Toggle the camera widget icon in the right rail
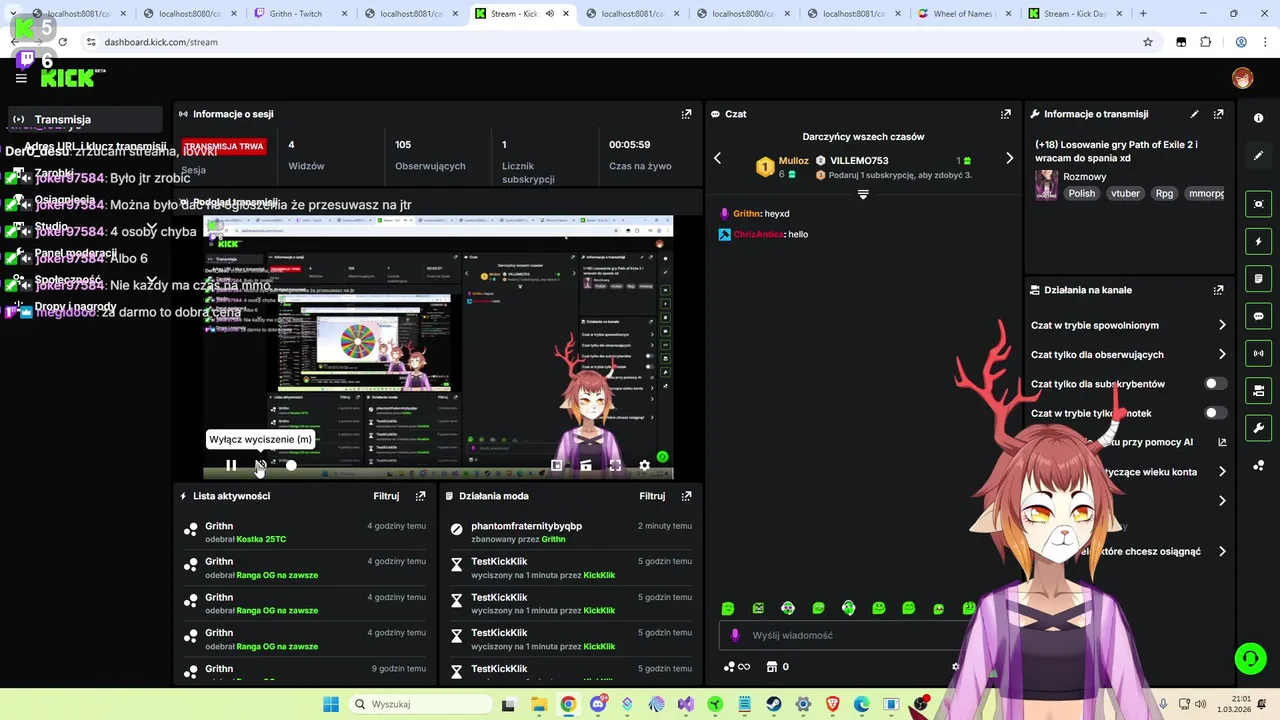The height and width of the screenshot is (720, 1280). (x=1258, y=391)
